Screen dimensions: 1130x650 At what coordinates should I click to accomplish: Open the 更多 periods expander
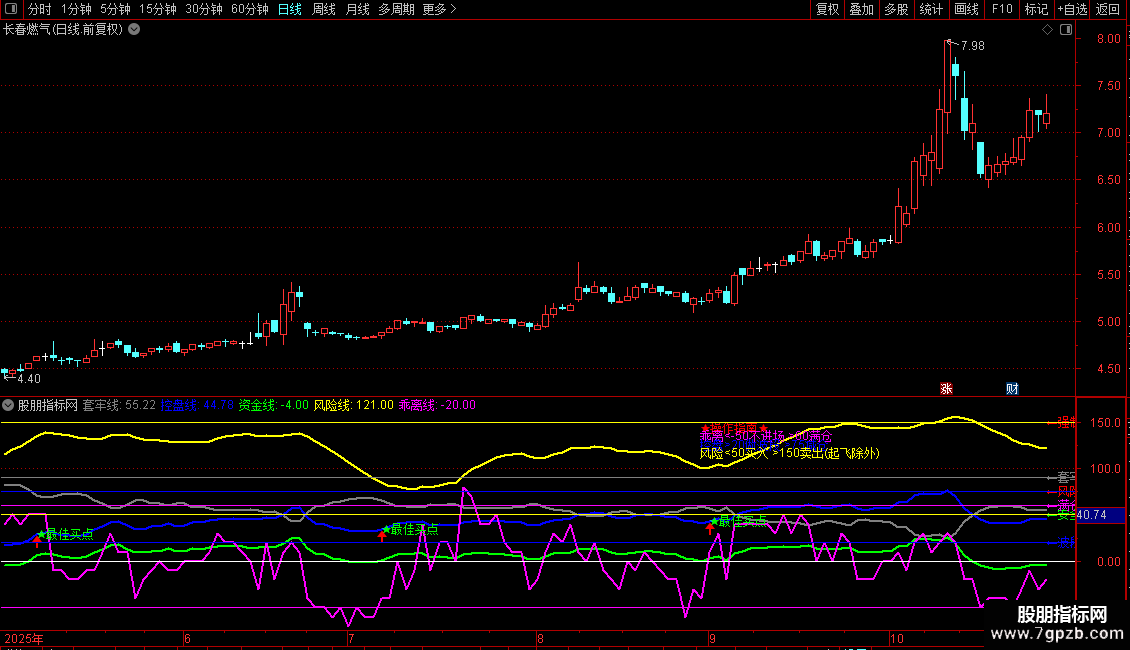coord(439,9)
